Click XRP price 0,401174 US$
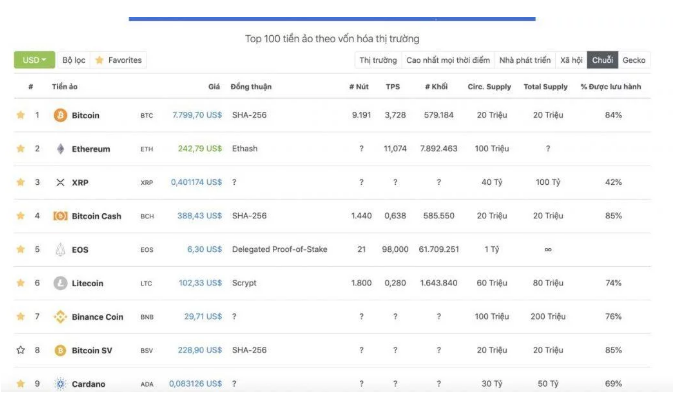This screenshot has height=406, width=689. point(196,182)
